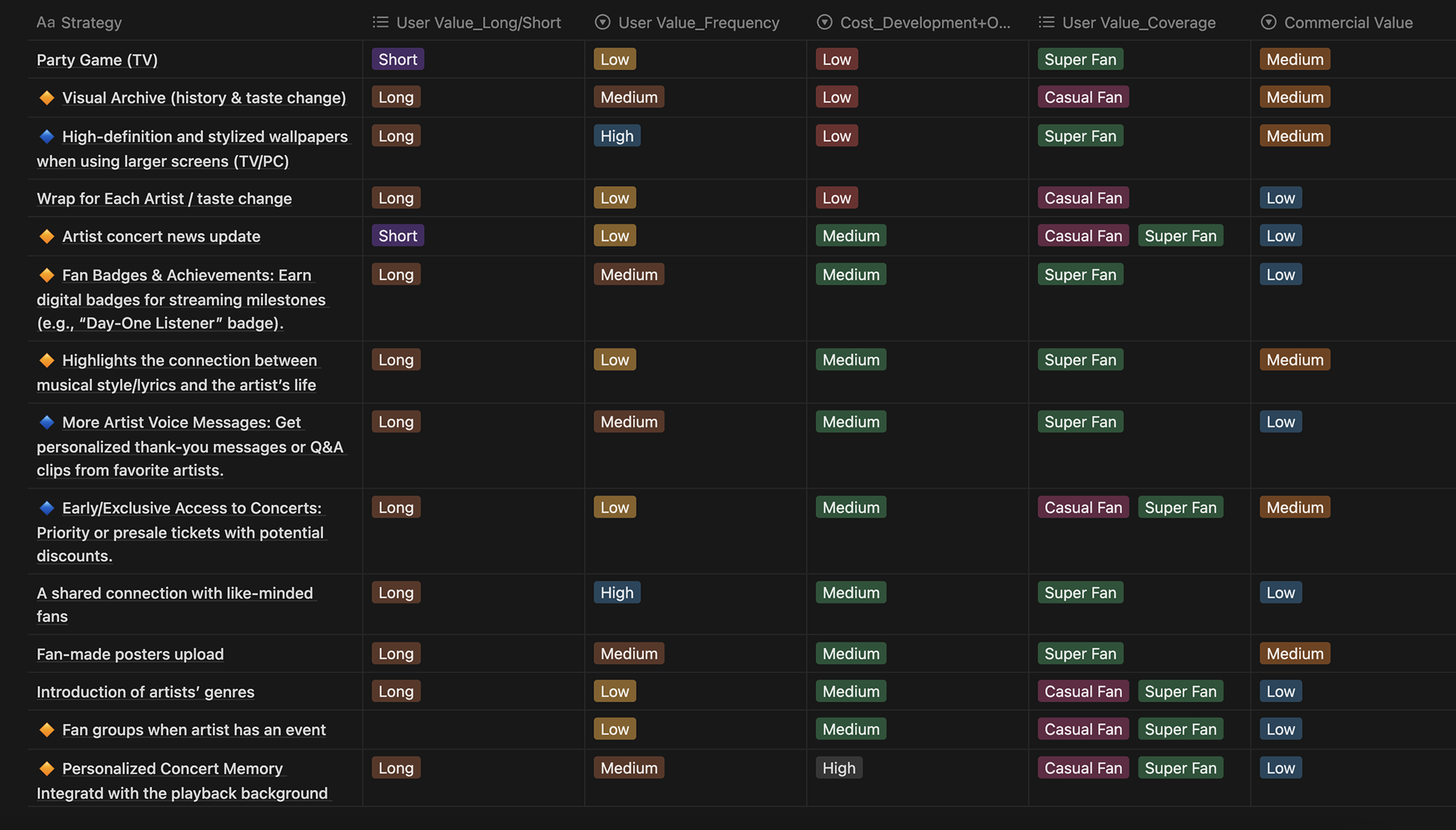Open the Strategy column header menu
This screenshot has height=830, width=1456.
pos(194,22)
